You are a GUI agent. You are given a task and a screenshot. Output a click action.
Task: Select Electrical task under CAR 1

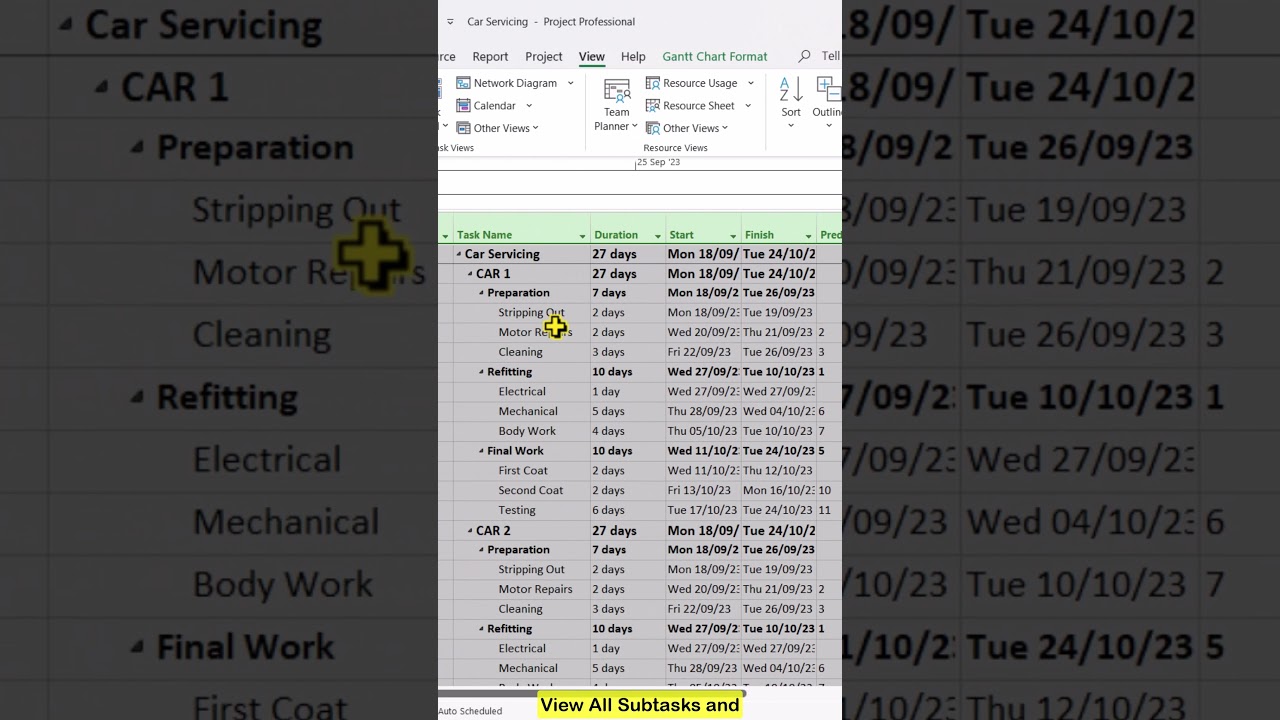click(x=522, y=392)
